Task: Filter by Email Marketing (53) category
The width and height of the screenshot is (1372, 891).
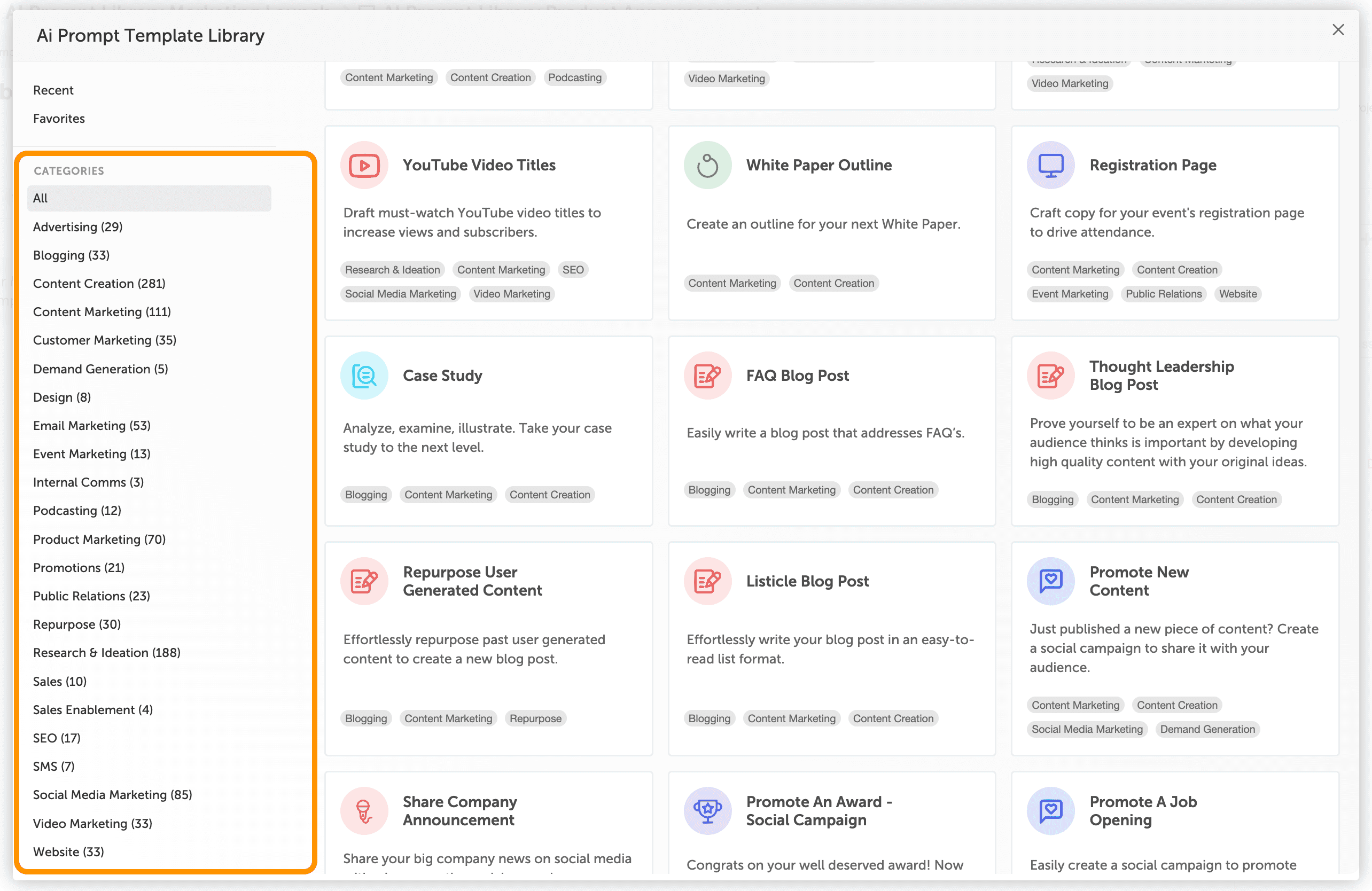Action: point(92,426)
